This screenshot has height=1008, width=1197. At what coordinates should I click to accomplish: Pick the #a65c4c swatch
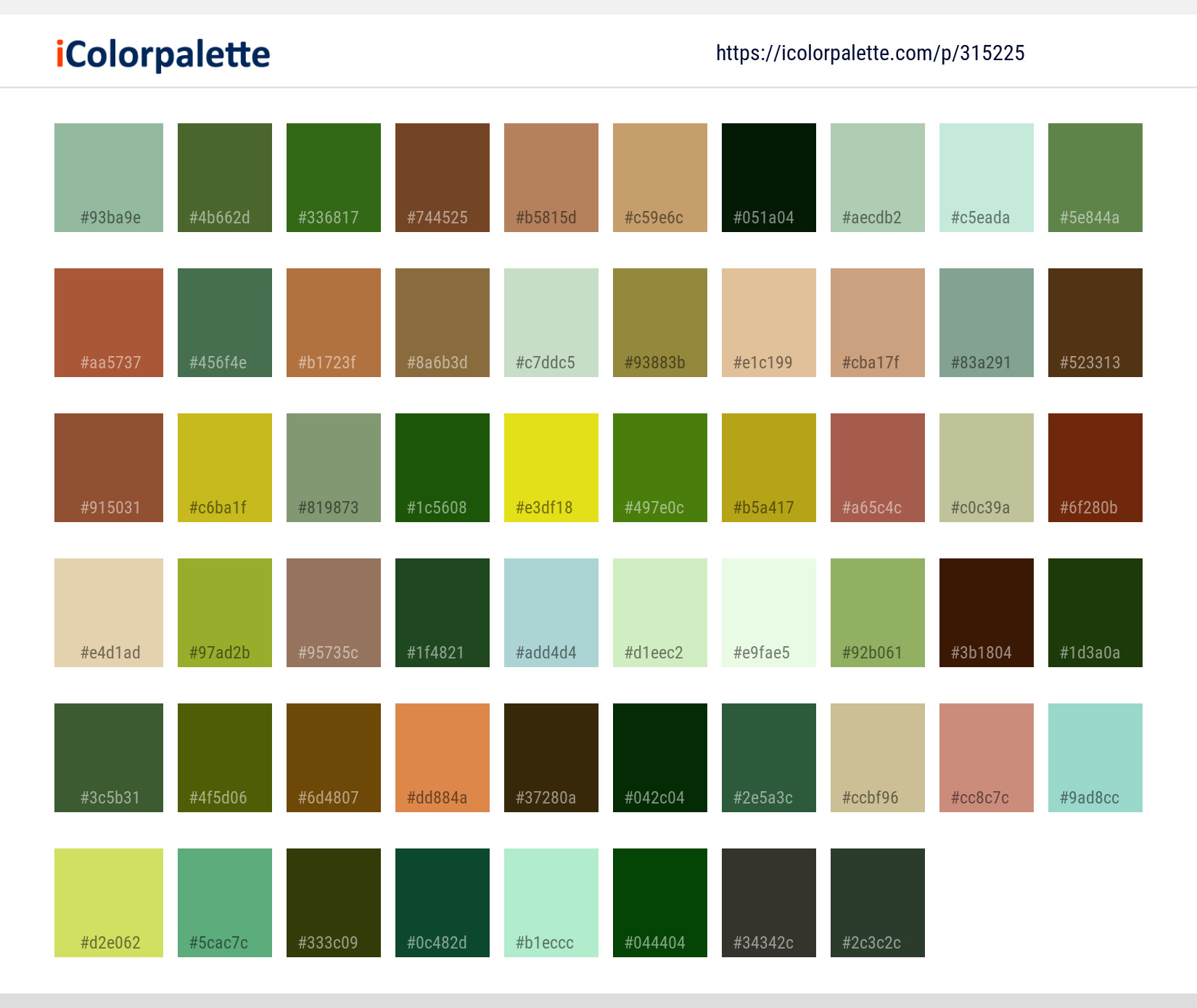[x=878, y=468]
